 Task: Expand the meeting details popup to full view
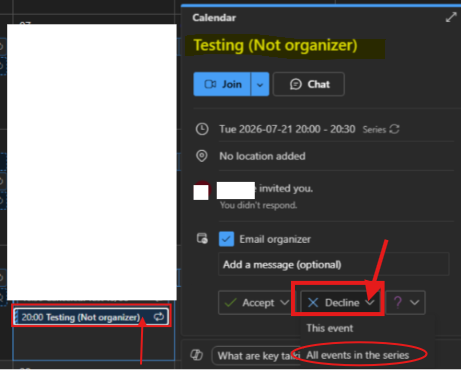451,17
